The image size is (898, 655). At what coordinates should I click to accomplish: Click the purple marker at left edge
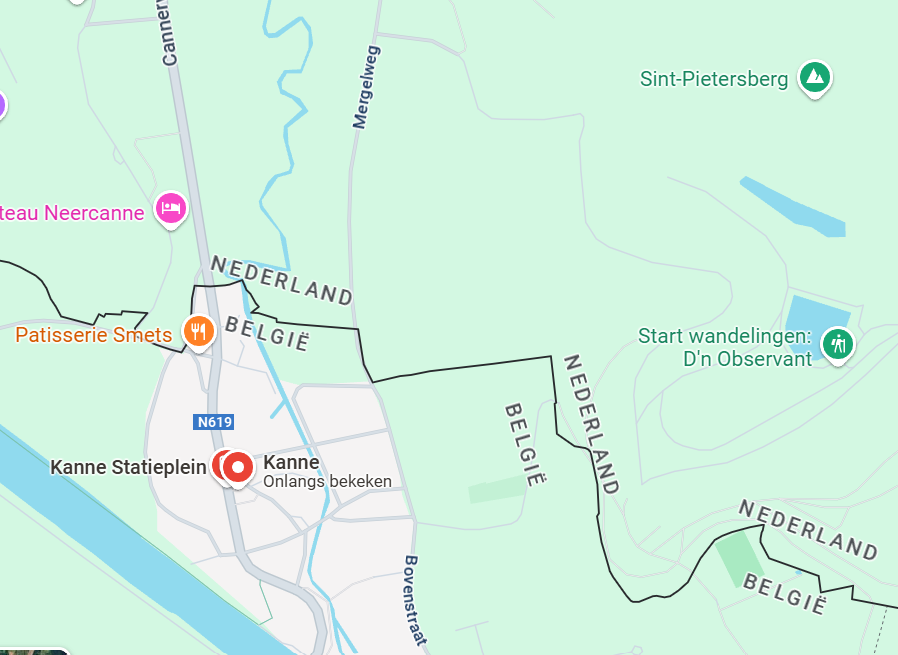tap(1, 105)
